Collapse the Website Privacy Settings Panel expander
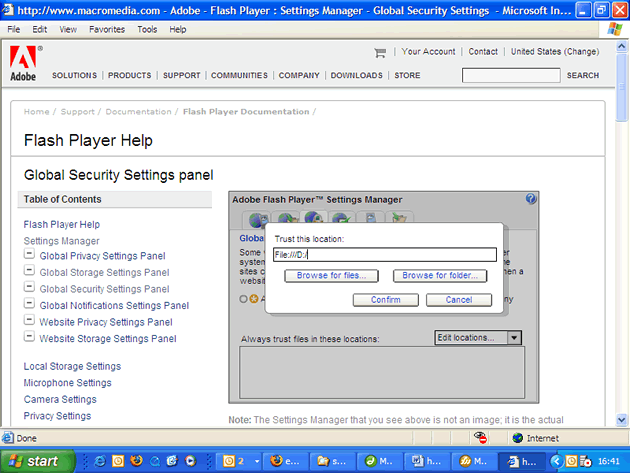630x473 pixels. (29, 320)
